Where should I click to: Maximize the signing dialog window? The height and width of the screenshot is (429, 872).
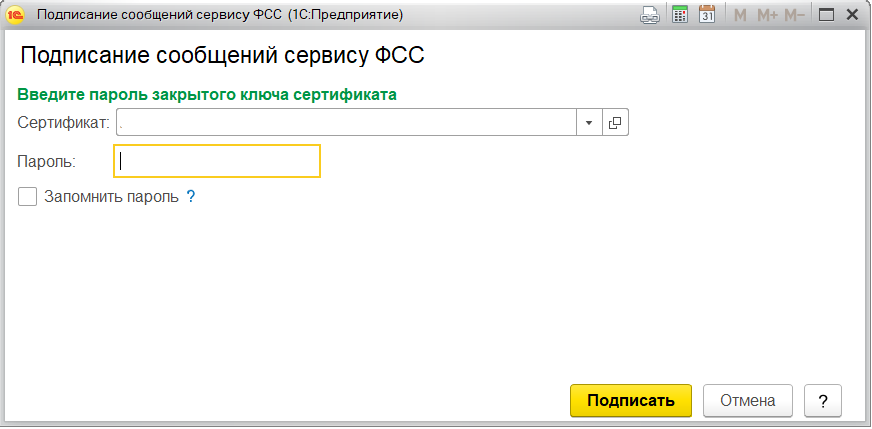(826, 15)
